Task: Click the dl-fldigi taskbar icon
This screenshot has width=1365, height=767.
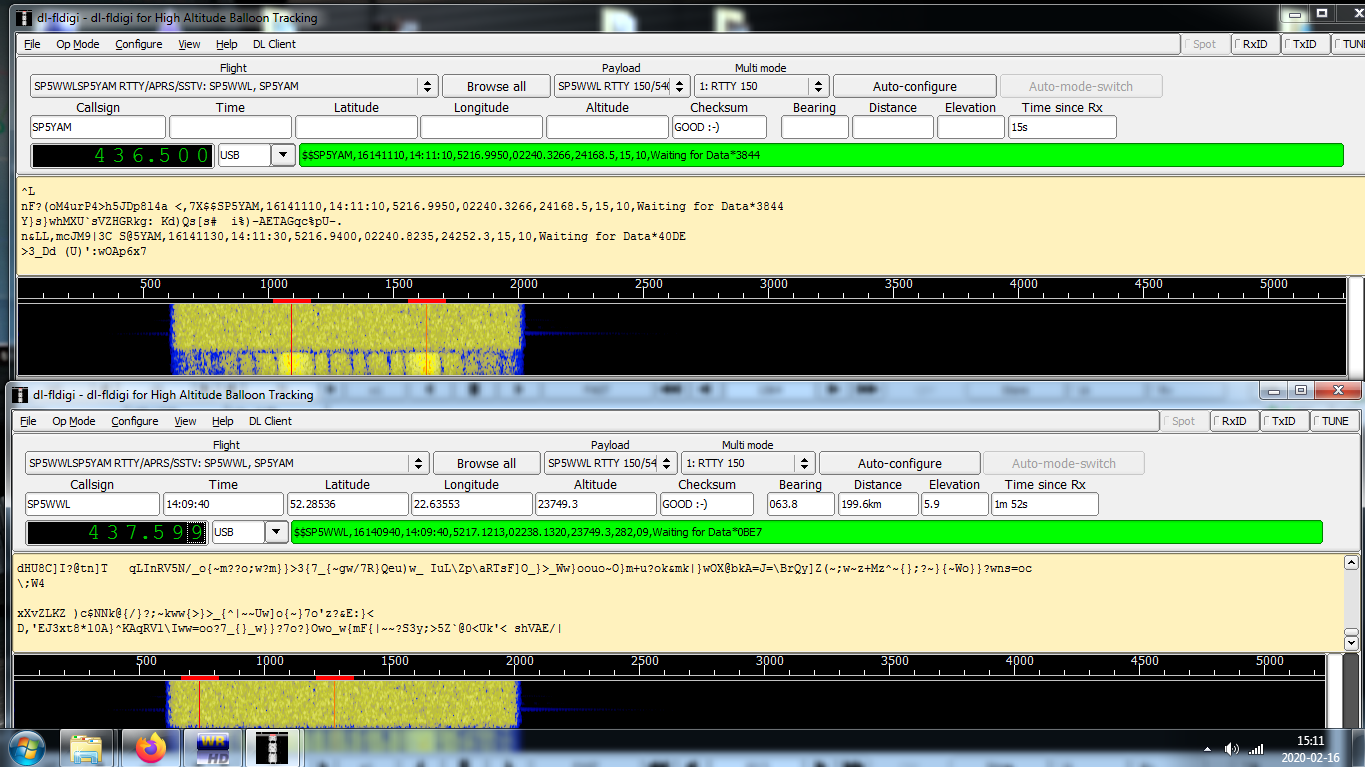Action: point(273,749)
